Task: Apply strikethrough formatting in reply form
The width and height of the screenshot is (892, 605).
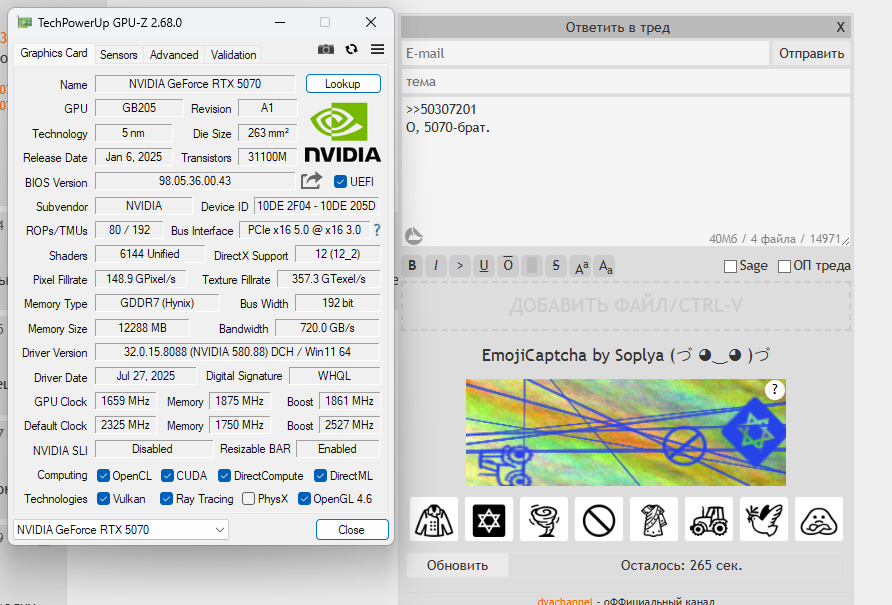Action: click(556, 266)
